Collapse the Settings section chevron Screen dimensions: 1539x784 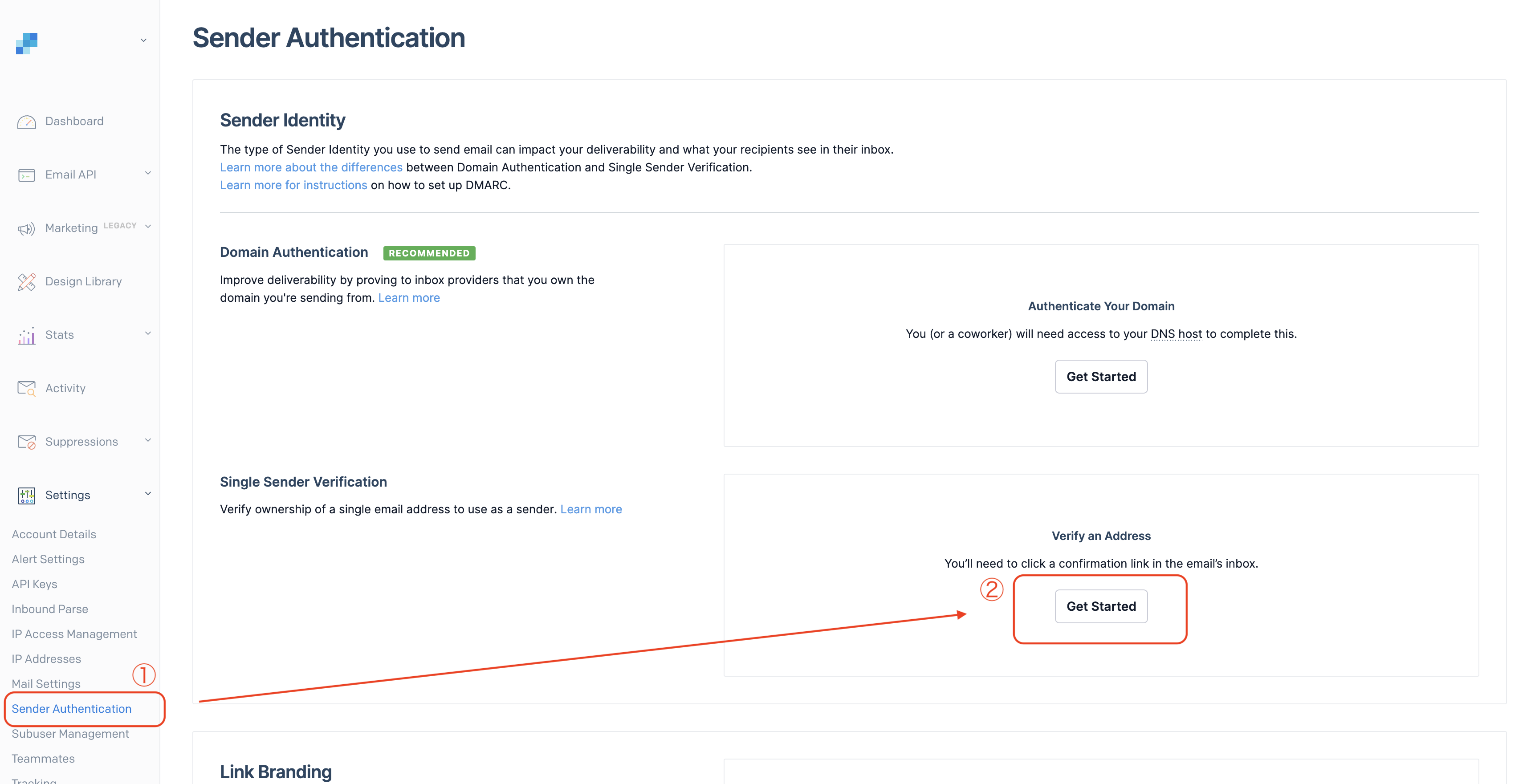tap(147, 494)
